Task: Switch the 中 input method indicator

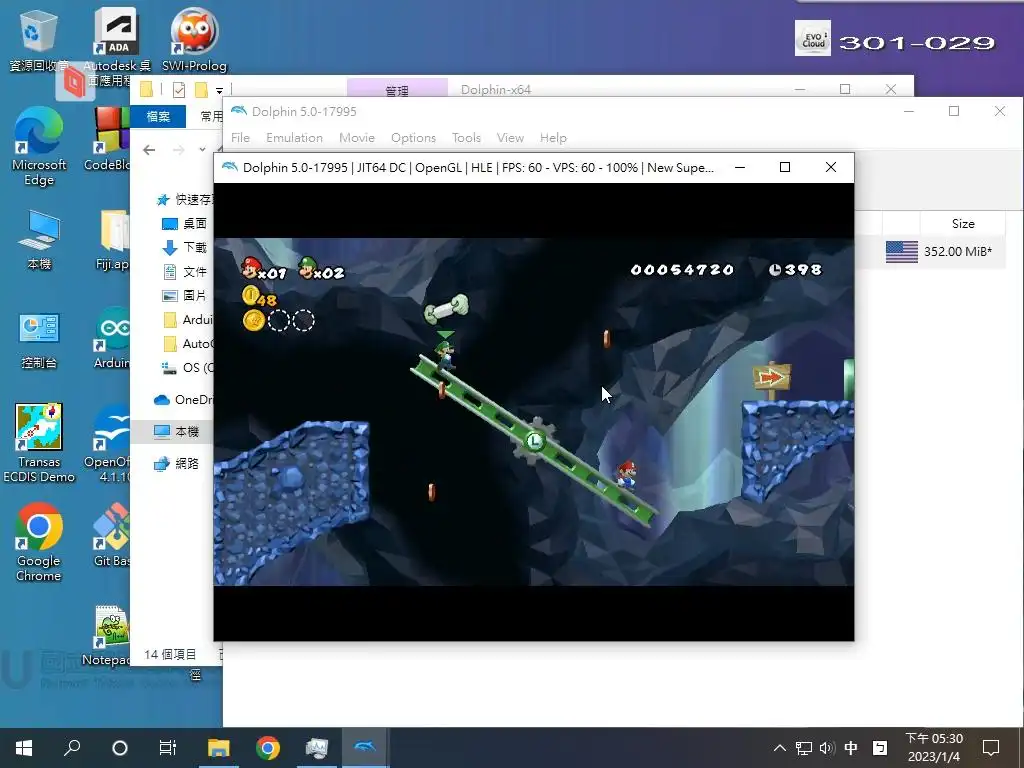Action: pyautogui.click(x=851, y=748)
